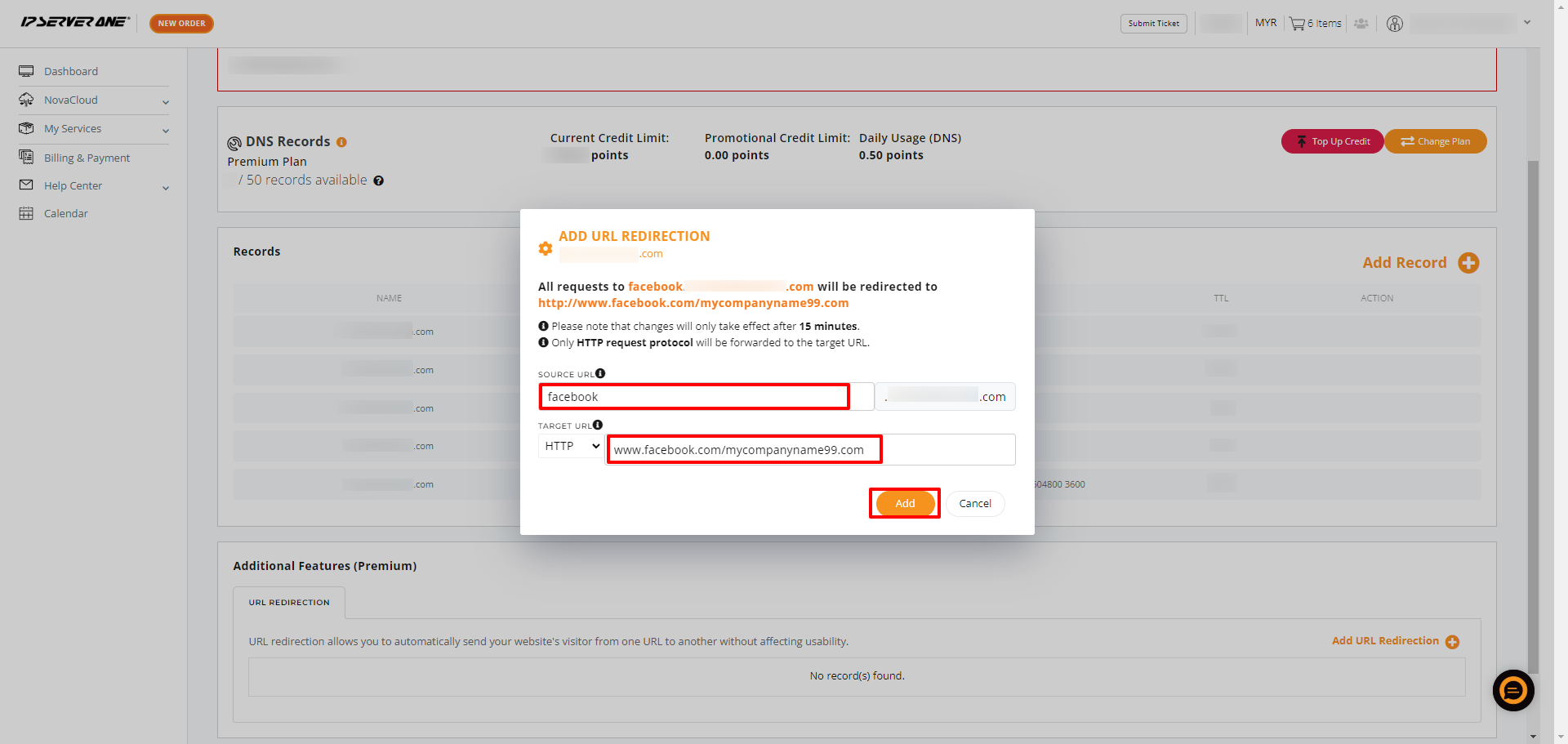Open the live chat bubble icon

[x=1513, y=691]
